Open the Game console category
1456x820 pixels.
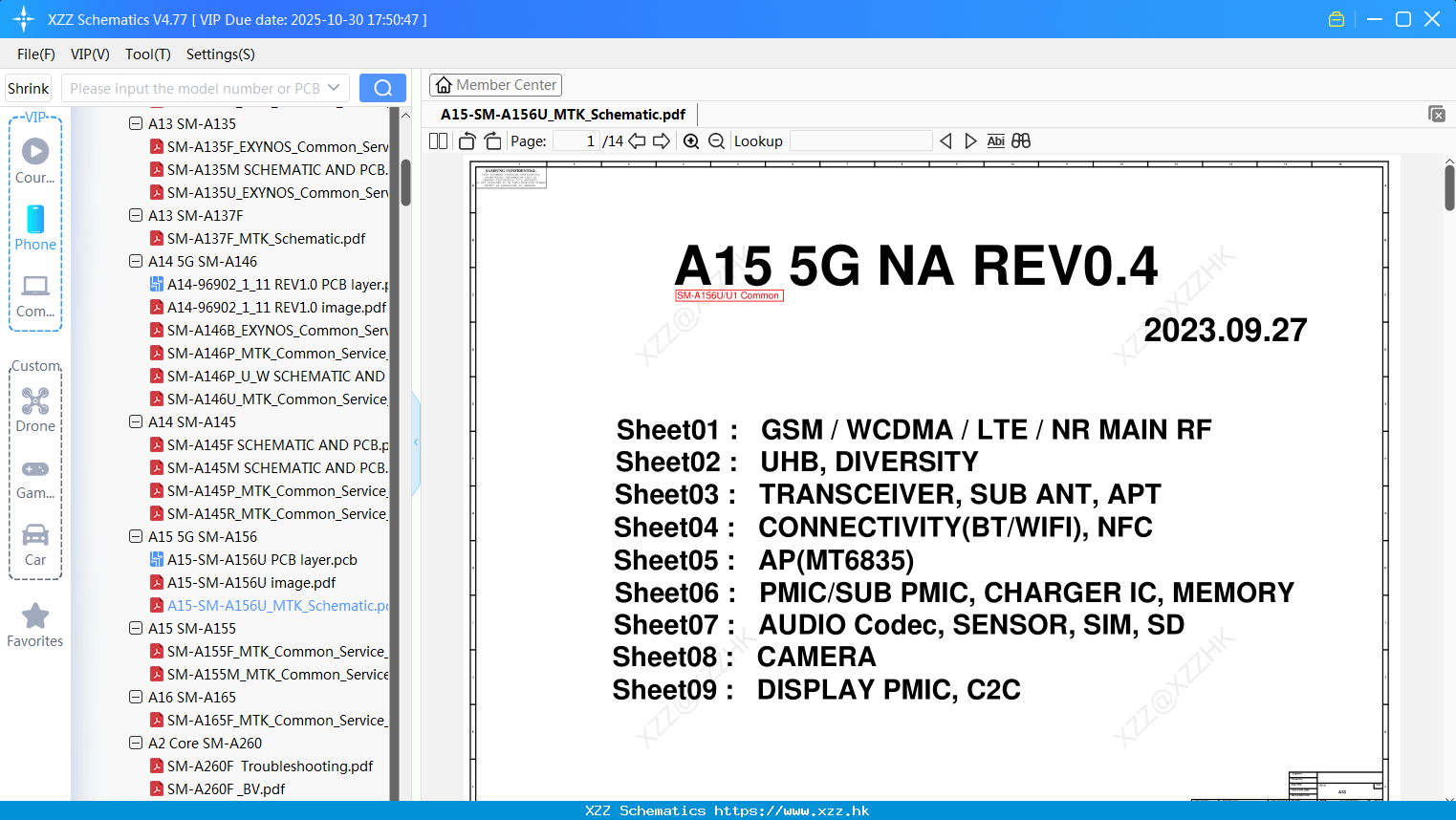[35, 478]
